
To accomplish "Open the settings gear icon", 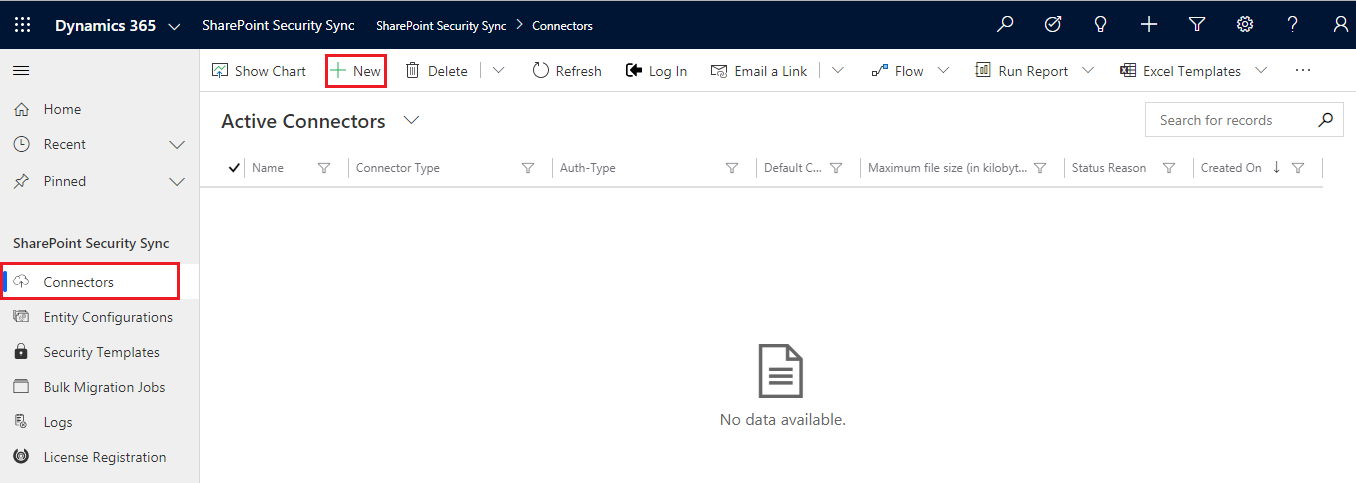I will point(1245,25).
